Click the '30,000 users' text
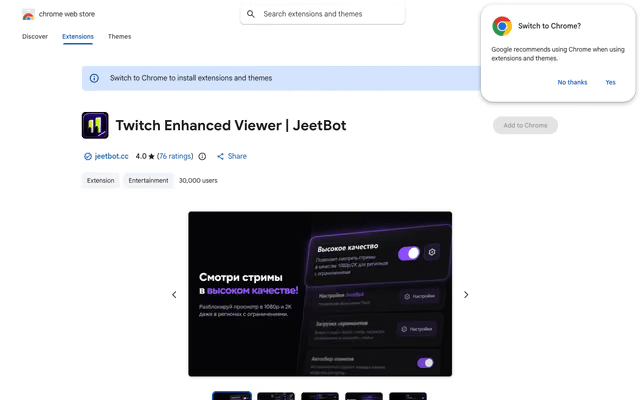640x400 pixels. (198, 180)
